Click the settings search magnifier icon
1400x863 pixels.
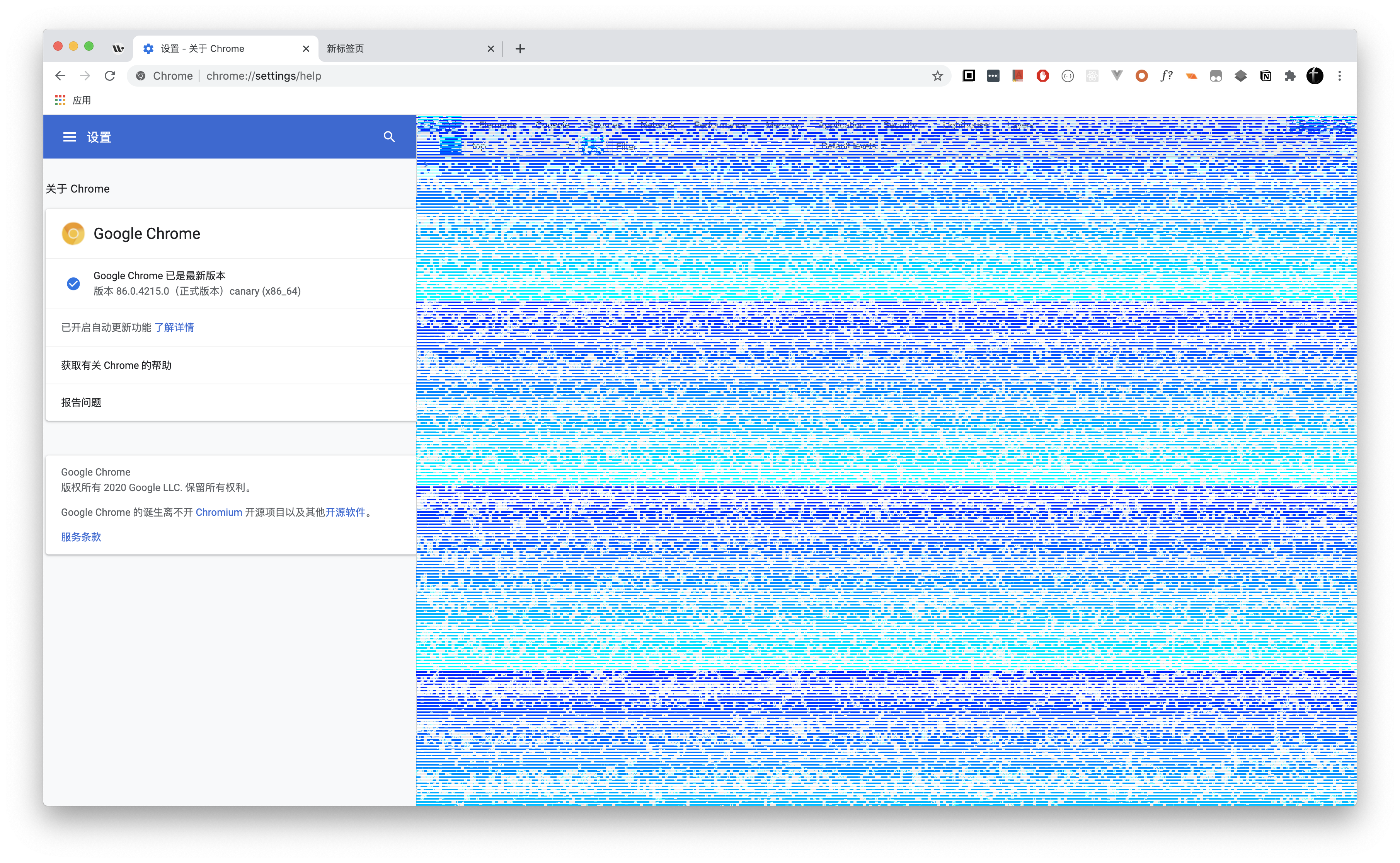pyautogui.click(x=389, y=137)
